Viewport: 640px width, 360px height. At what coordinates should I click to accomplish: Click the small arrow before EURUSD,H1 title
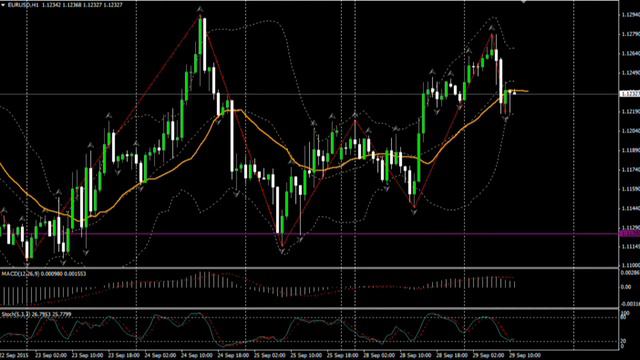tap(3, 5)
